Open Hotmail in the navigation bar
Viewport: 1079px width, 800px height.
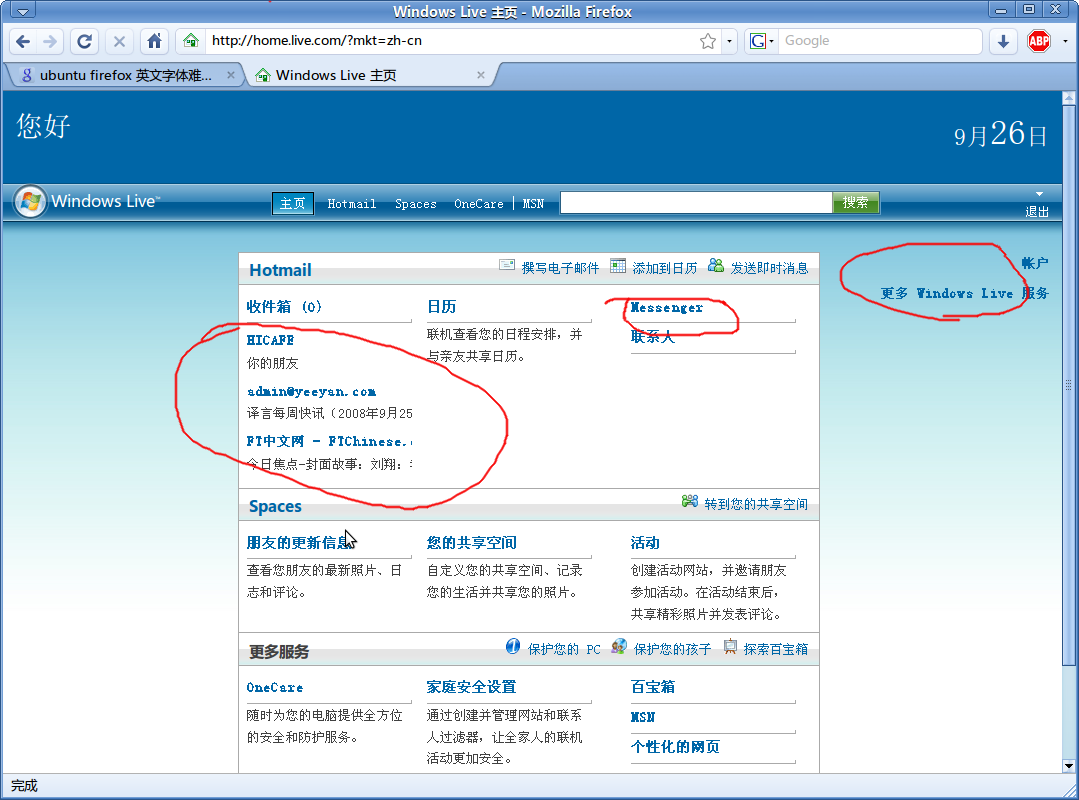click(x=352, y=204)
